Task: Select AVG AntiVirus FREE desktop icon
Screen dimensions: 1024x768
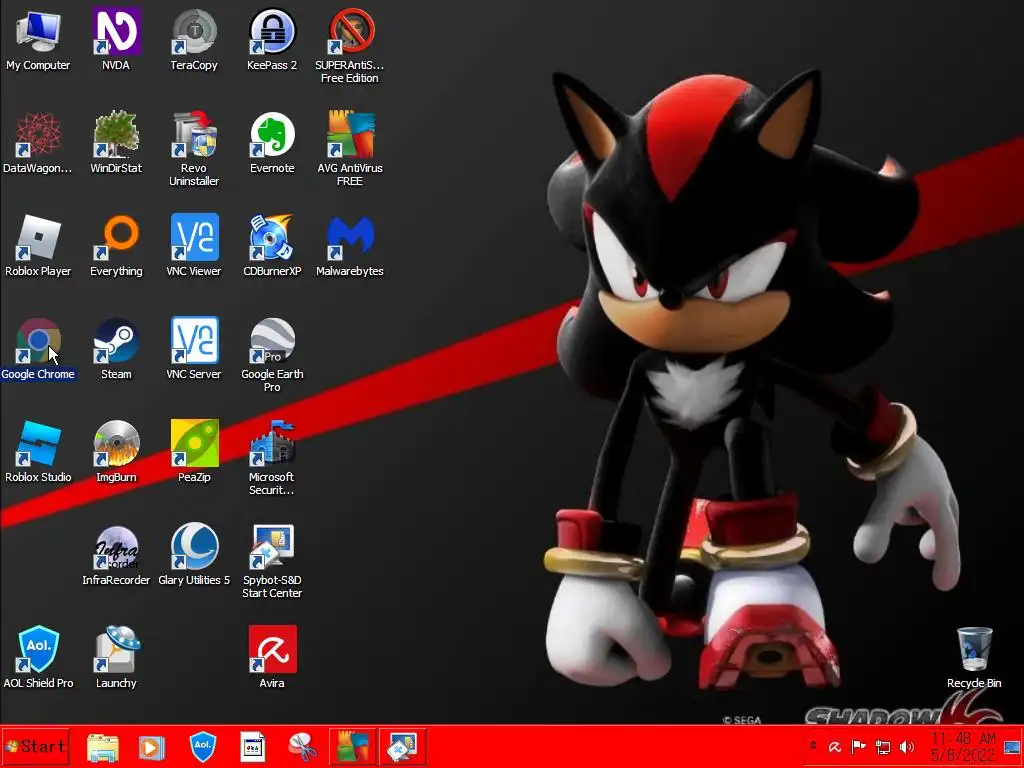Action: point(349,150)
